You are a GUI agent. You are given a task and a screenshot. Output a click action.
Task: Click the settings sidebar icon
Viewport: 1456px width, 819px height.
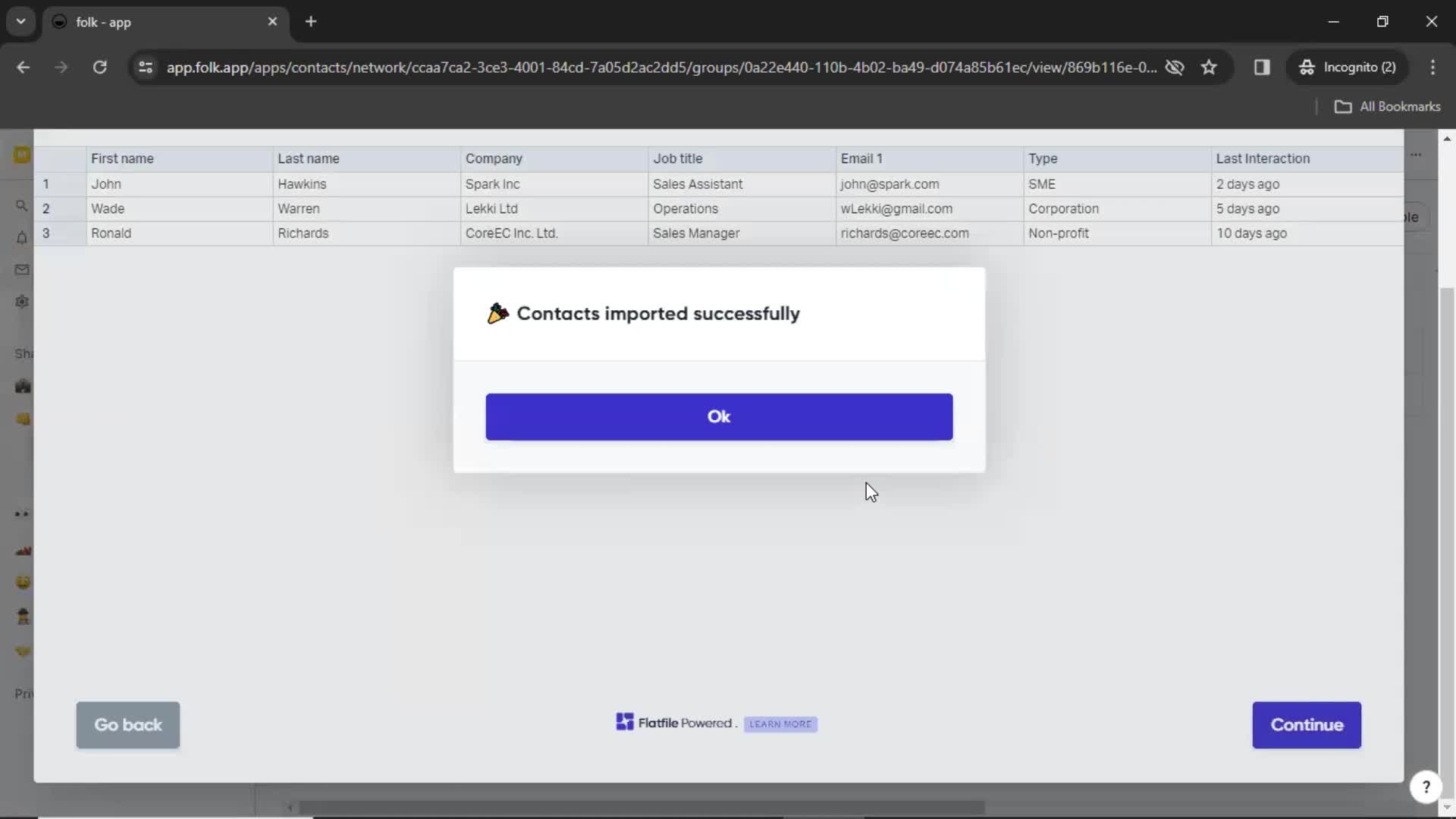22,301
